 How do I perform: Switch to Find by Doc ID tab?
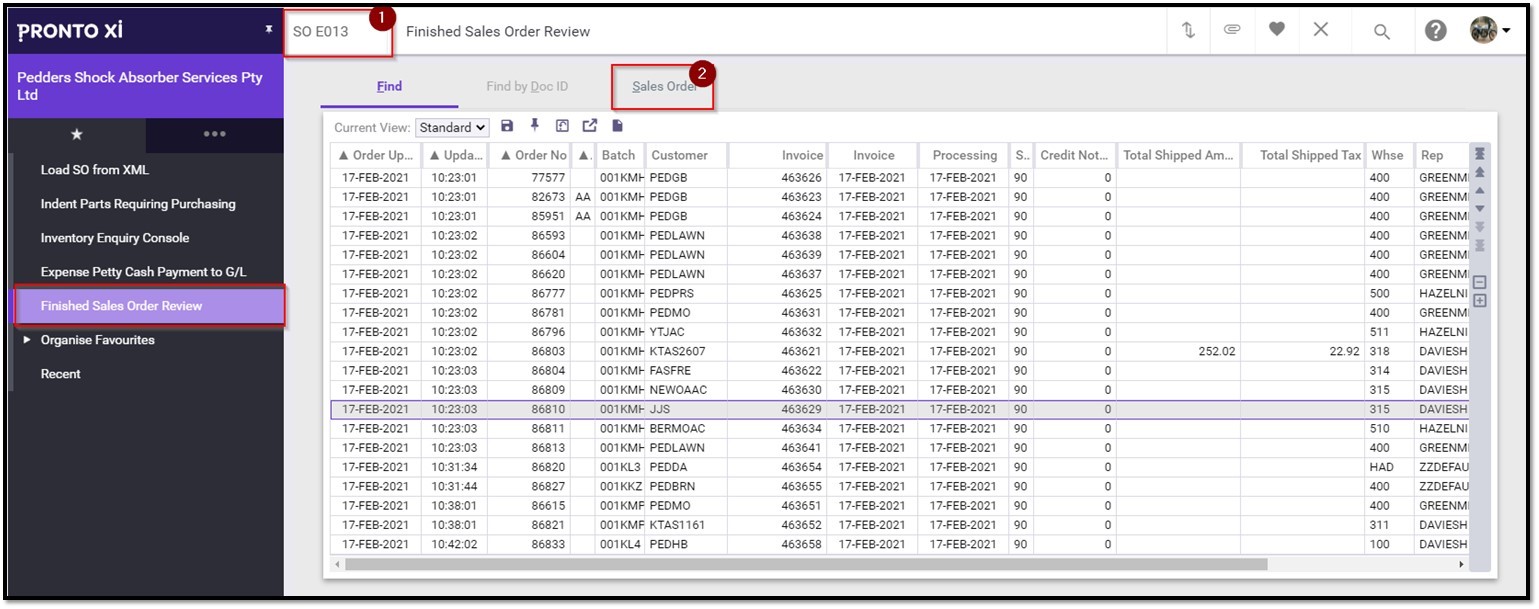pyautogui.click(x=527, y=86)
